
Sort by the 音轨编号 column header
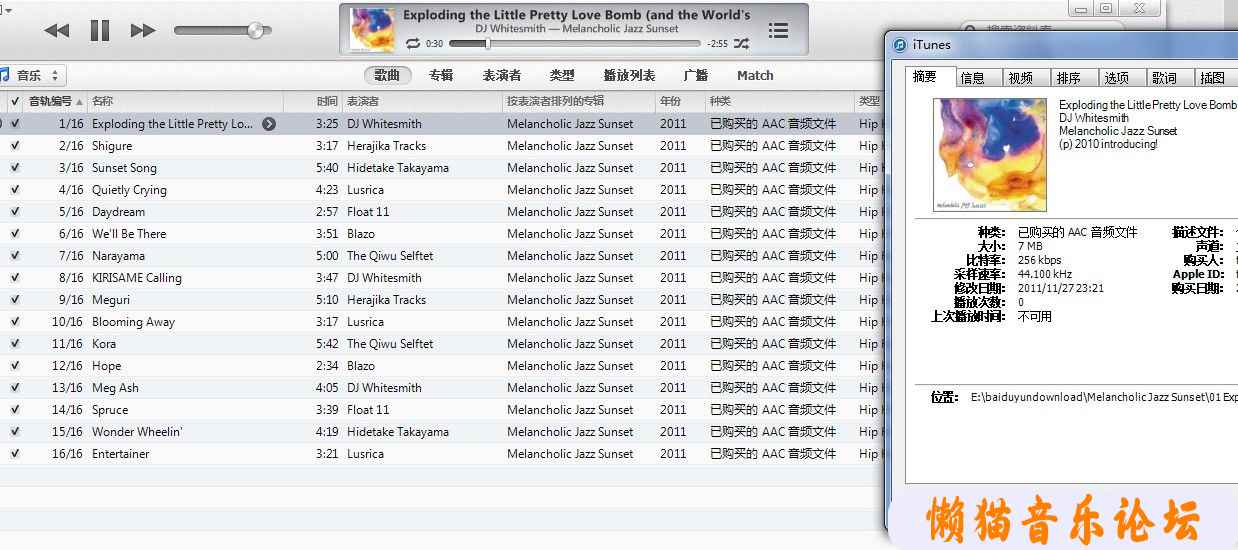point(55,101)
